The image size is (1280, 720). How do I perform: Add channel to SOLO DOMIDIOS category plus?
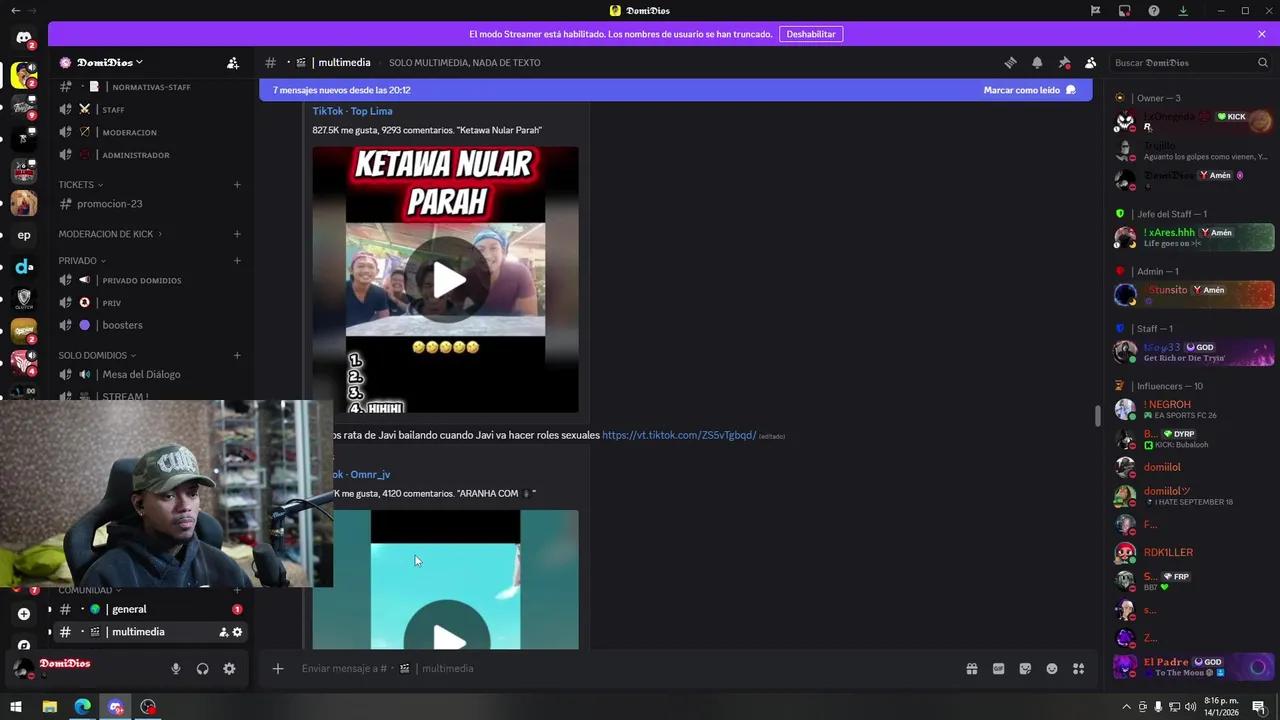[237, 355]
